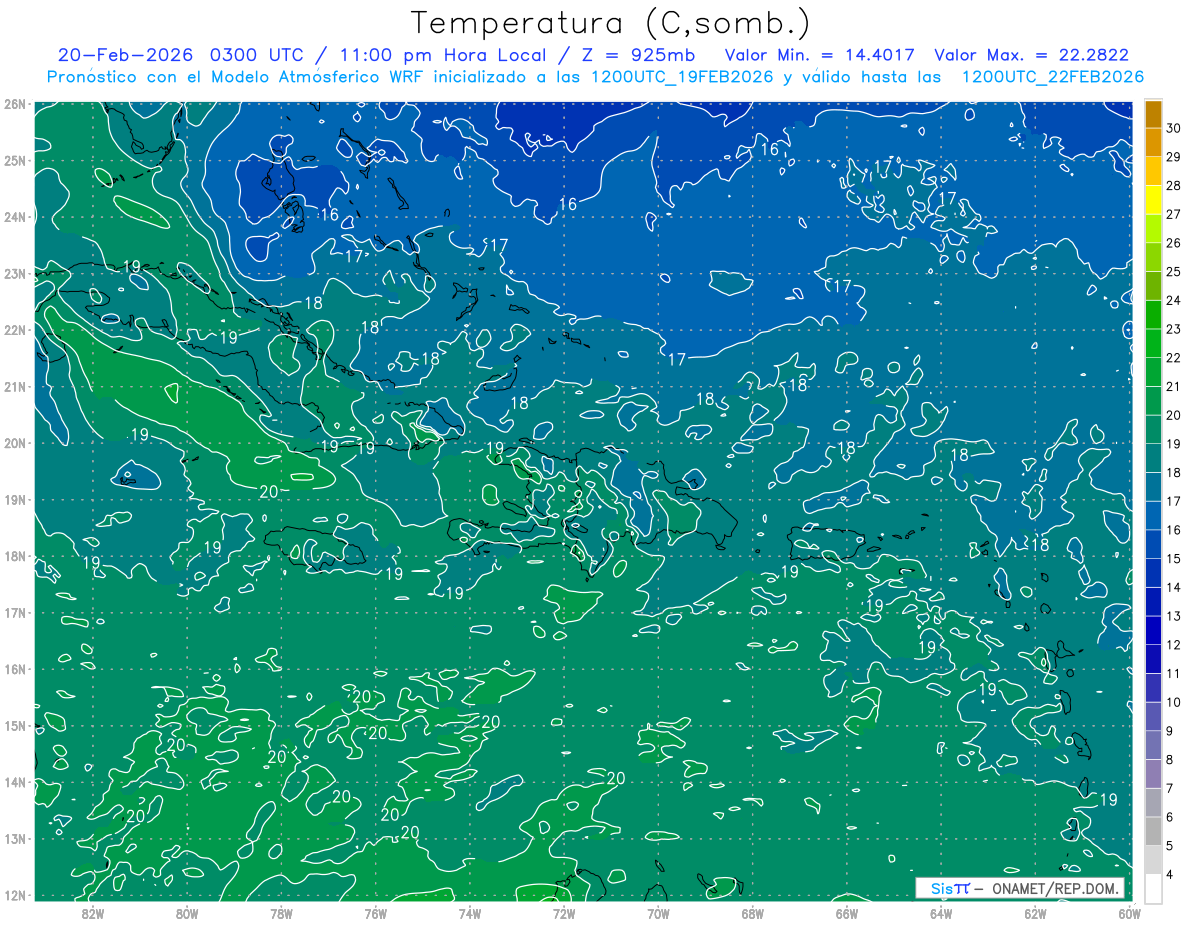Pick the color bar swatch labeled 7
1200x927 pixels.
(x=1154, y=773)
